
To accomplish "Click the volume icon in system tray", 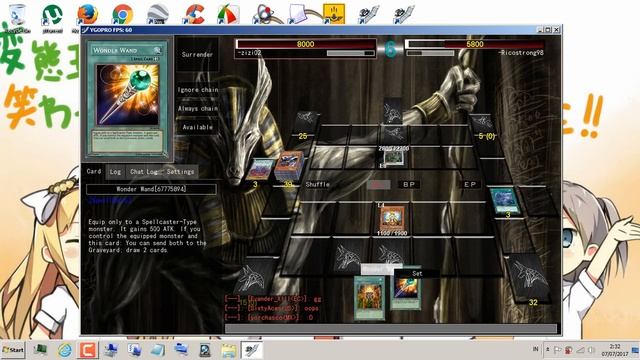I will click(x=591, y=350).
